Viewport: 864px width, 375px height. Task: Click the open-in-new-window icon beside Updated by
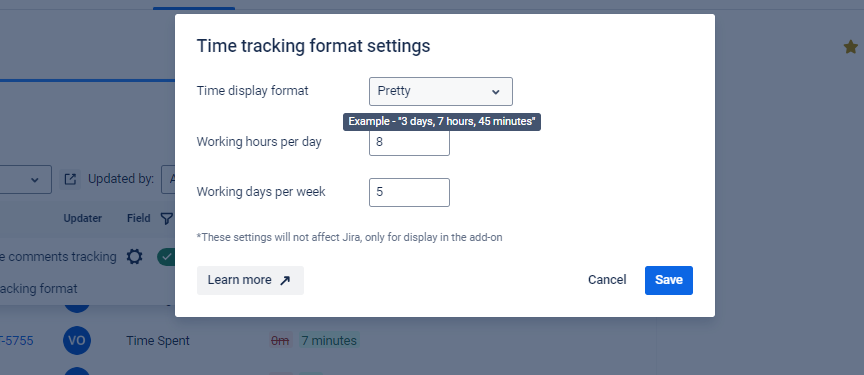point(70,180)
